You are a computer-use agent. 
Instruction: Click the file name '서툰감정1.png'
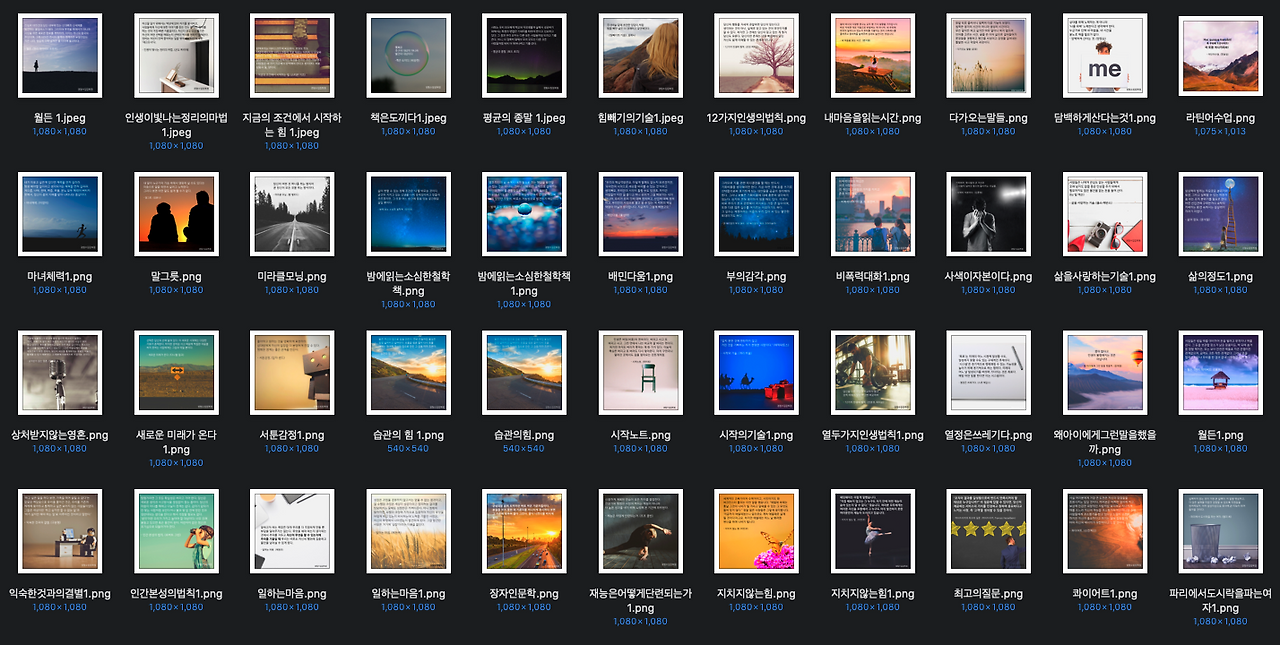(x=292, y=435)
